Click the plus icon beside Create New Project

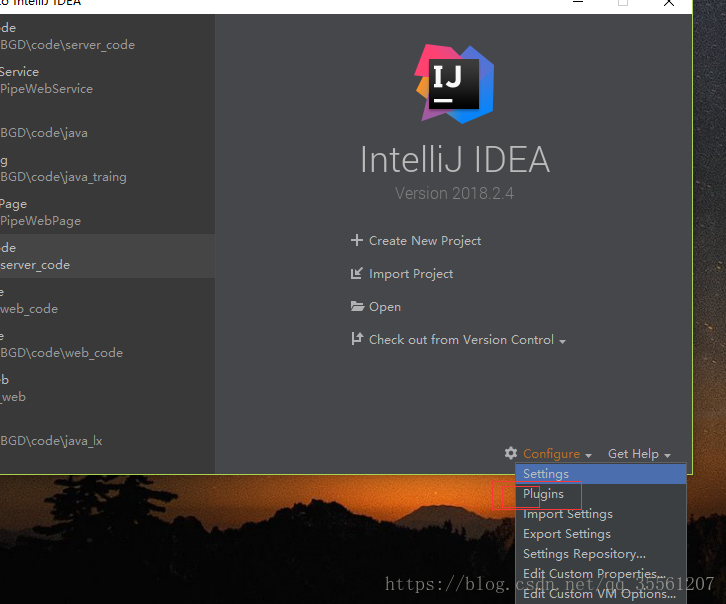[x=357, y=240]
